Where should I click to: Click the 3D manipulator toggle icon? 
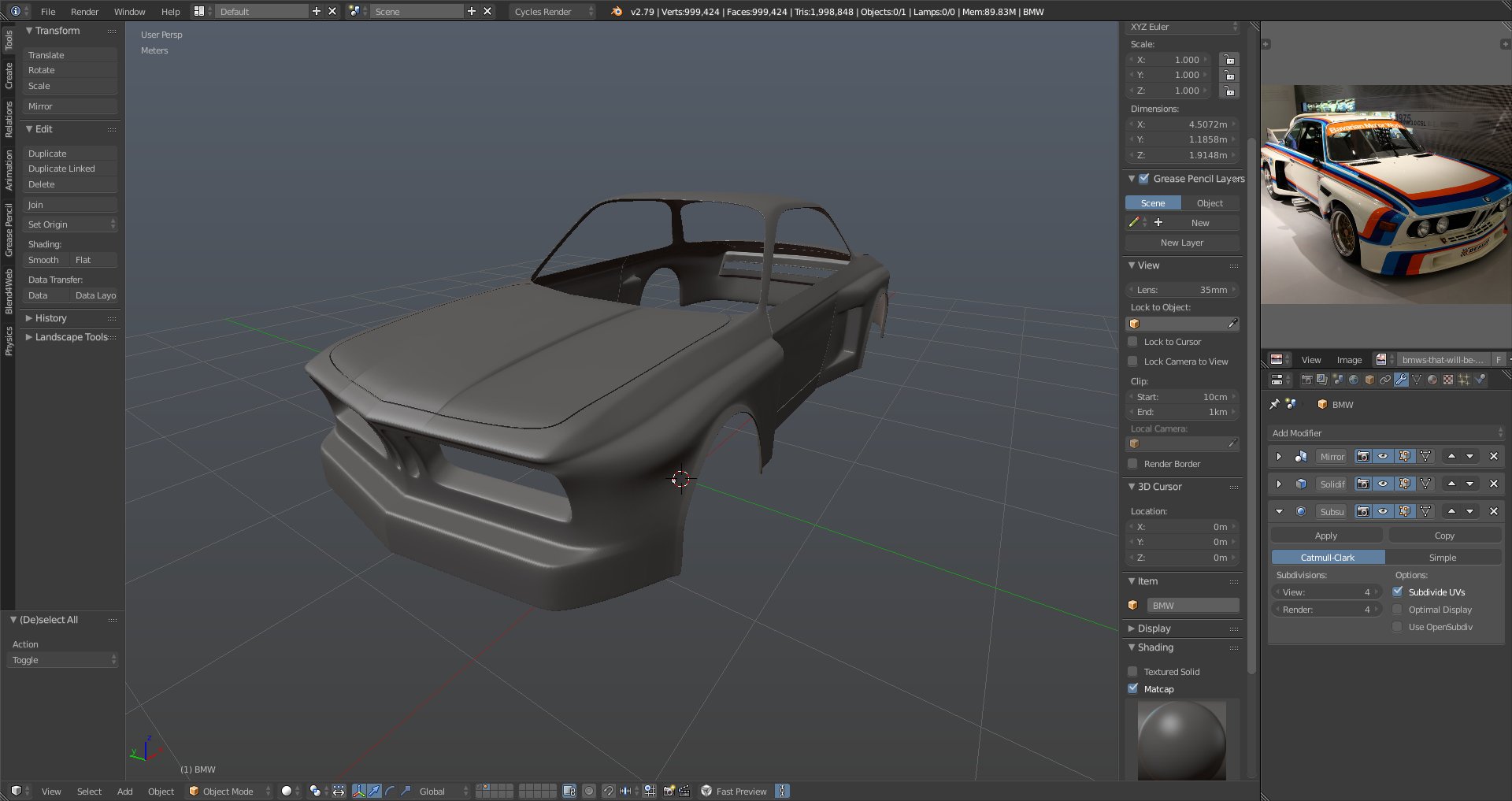359,791
